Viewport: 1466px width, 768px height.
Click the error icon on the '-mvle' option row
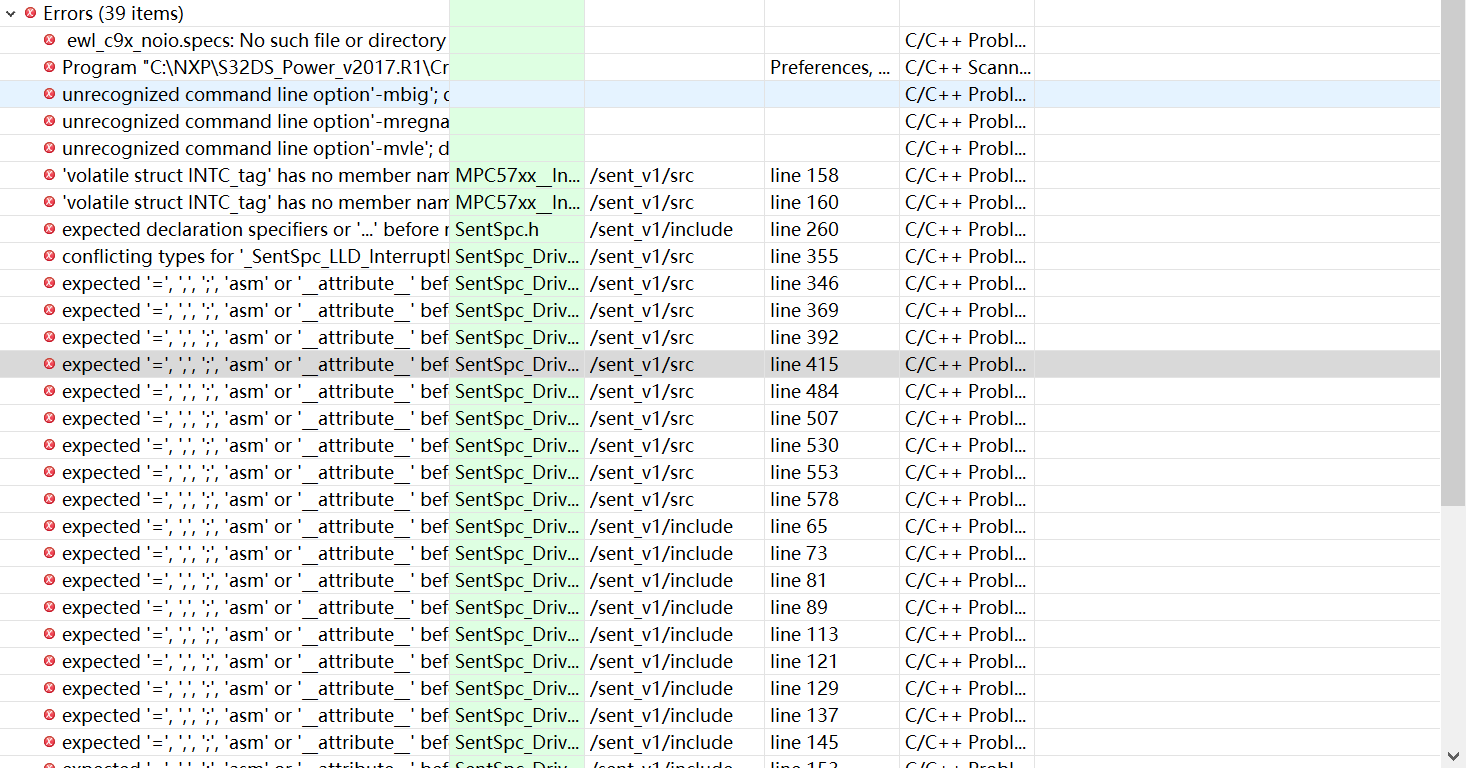point(48,148)
